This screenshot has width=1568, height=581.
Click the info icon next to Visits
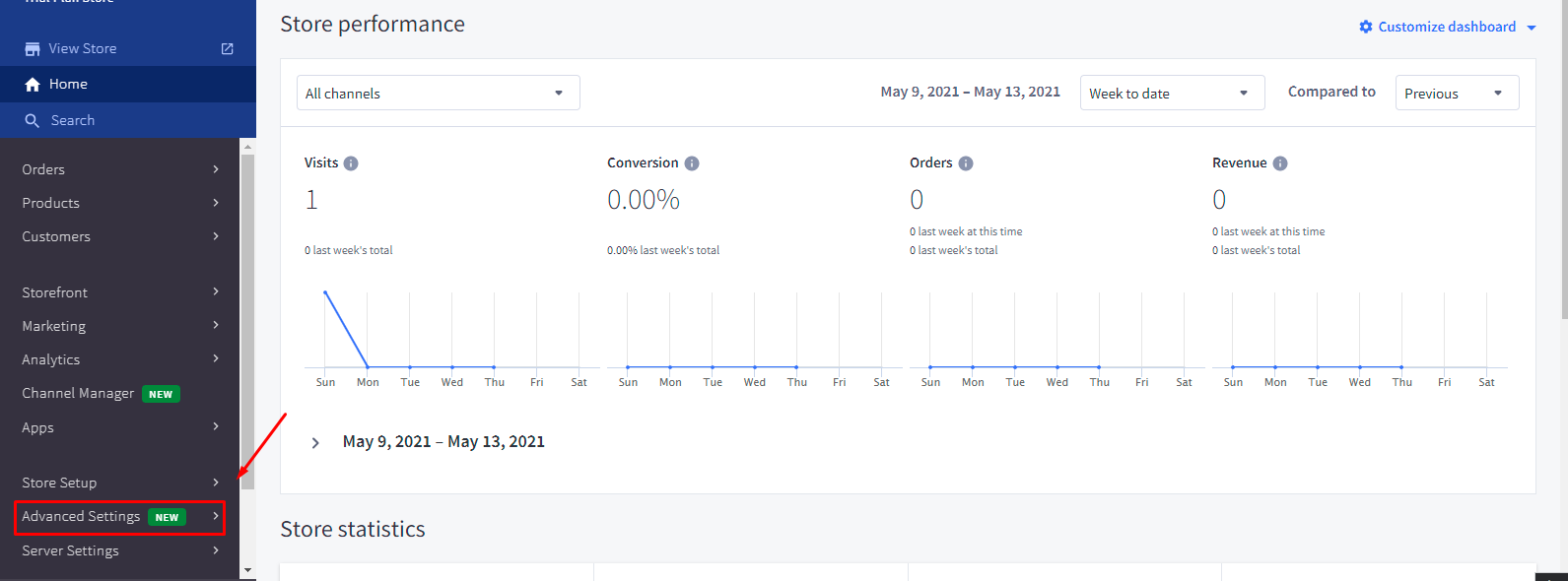[351, 163]
